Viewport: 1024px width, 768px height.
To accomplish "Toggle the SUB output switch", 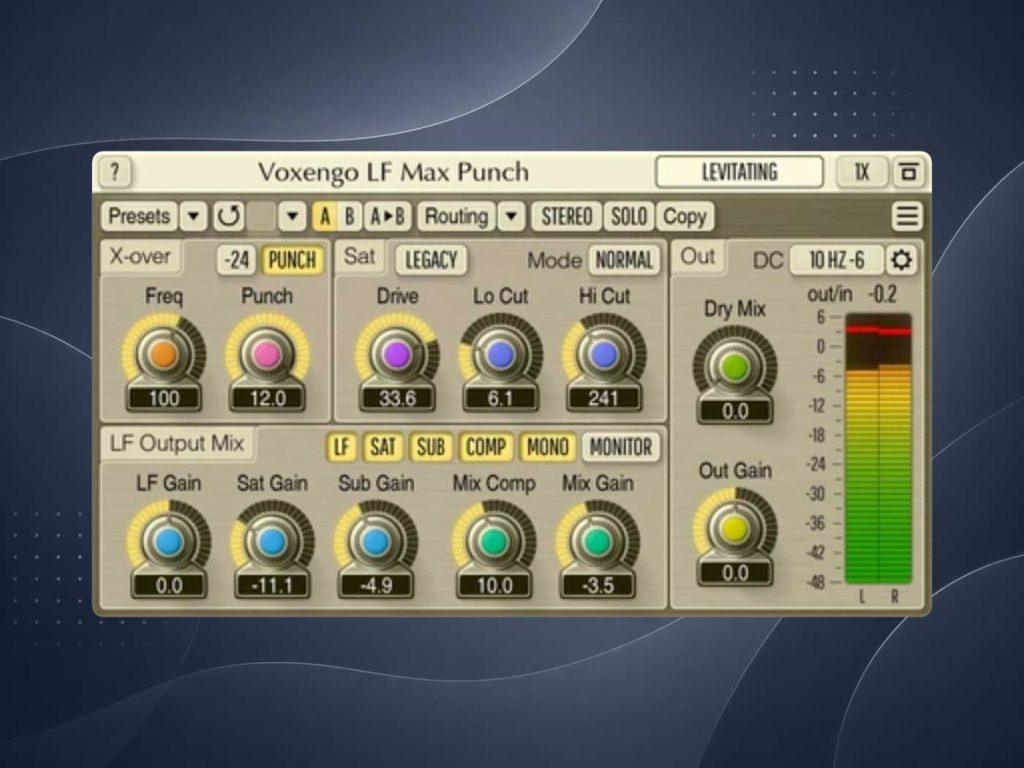I will (x=430, y=447).
